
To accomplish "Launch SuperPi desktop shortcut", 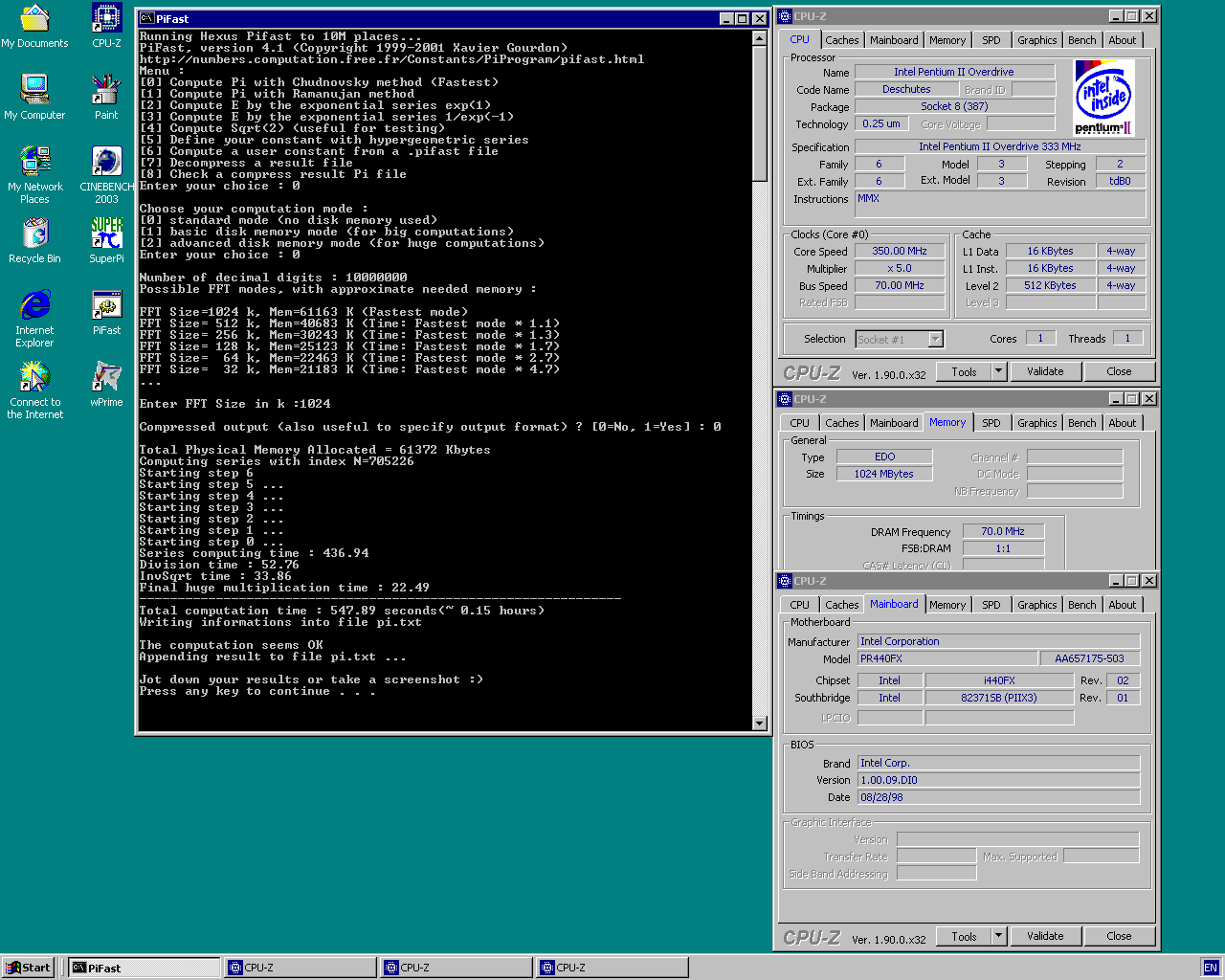I will (x=106, y=241).
